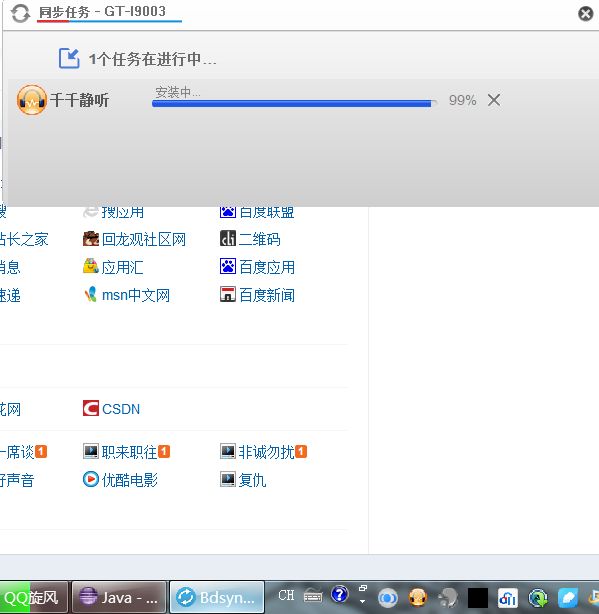This screenshot has height=614, width=599.
Task: Open the 百度应用 link
Action: point(267,267)
